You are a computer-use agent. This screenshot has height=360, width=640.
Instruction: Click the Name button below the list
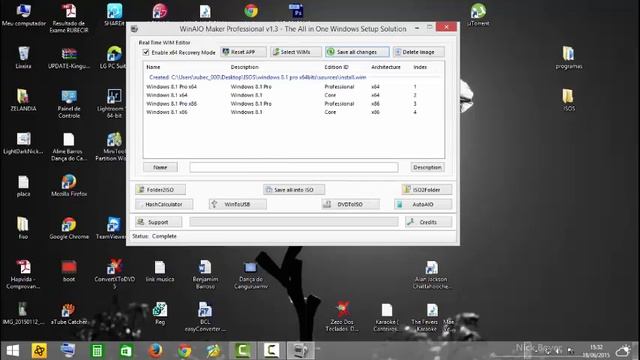(x=160, y=167)
